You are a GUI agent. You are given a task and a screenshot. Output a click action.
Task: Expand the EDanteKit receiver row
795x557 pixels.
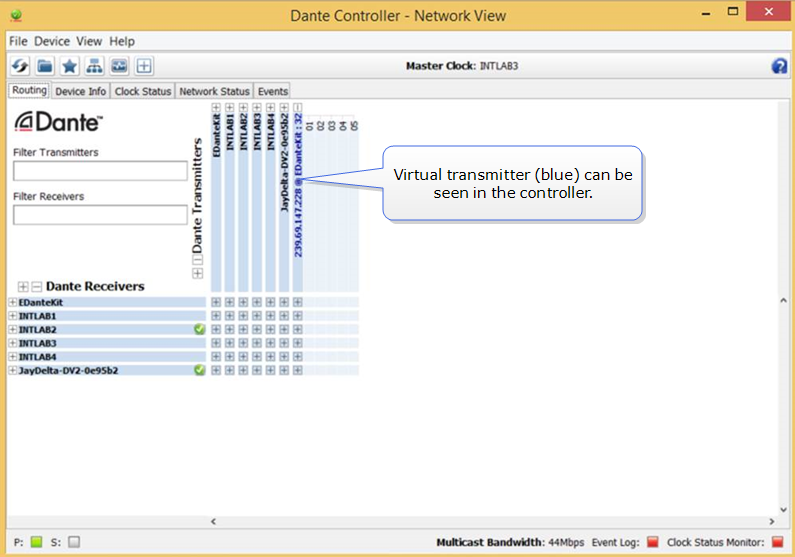12,302
